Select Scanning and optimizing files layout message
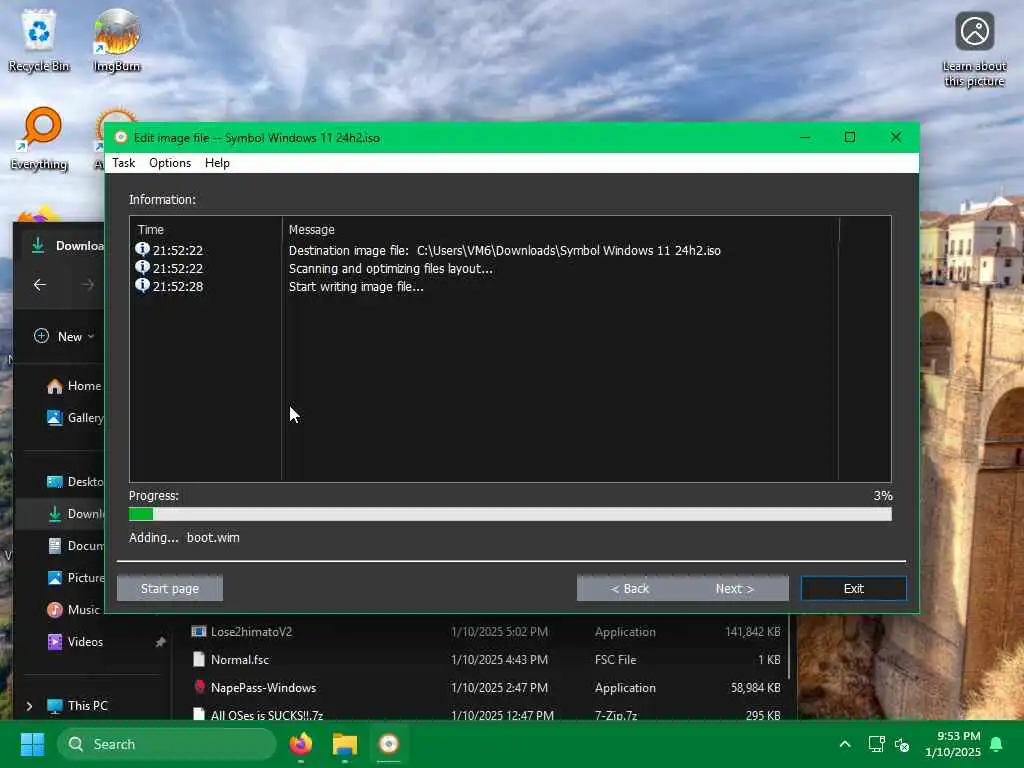 click(391, 268)
